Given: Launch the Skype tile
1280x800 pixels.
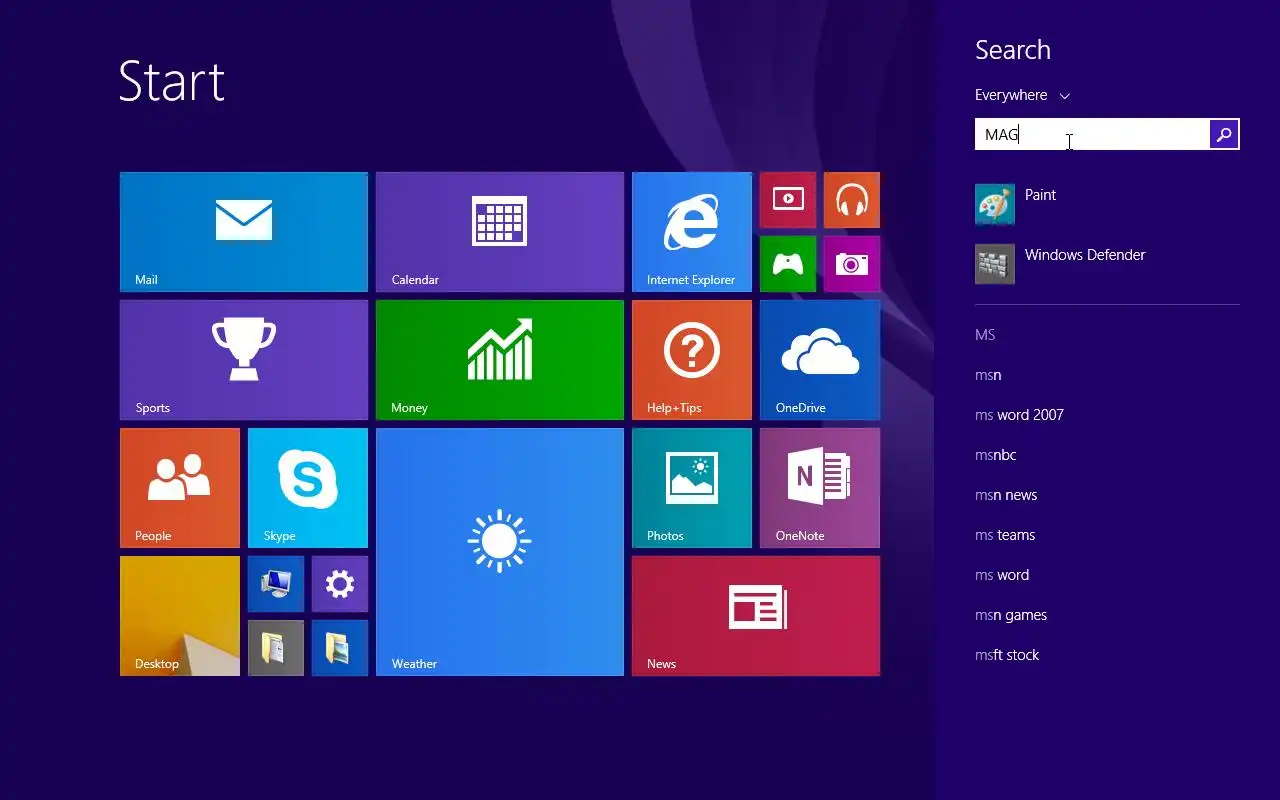Looking at the screenshot, I should click(x=308, y=488).
